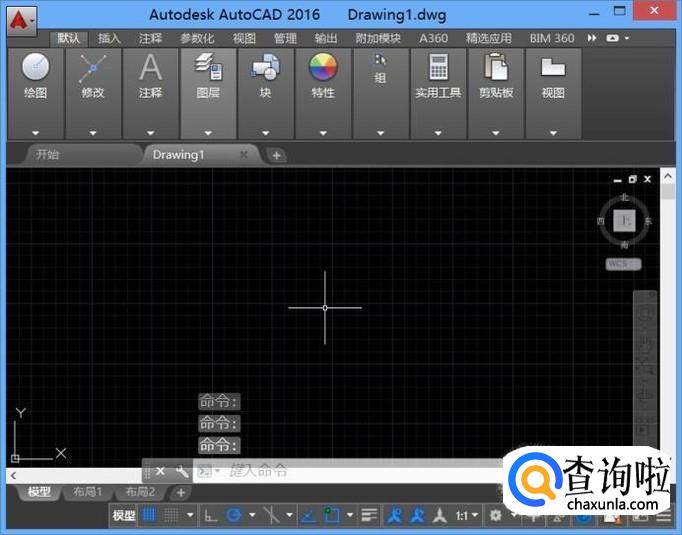Close the Drawing1 file tab
Screen dimensions: 682x535
[x=244, y=154]
